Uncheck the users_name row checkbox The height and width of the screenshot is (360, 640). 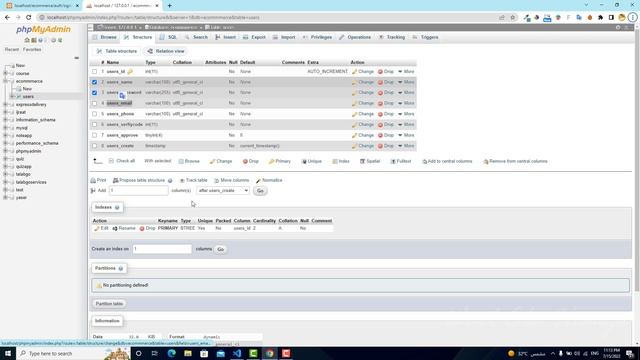pos(94,82)
